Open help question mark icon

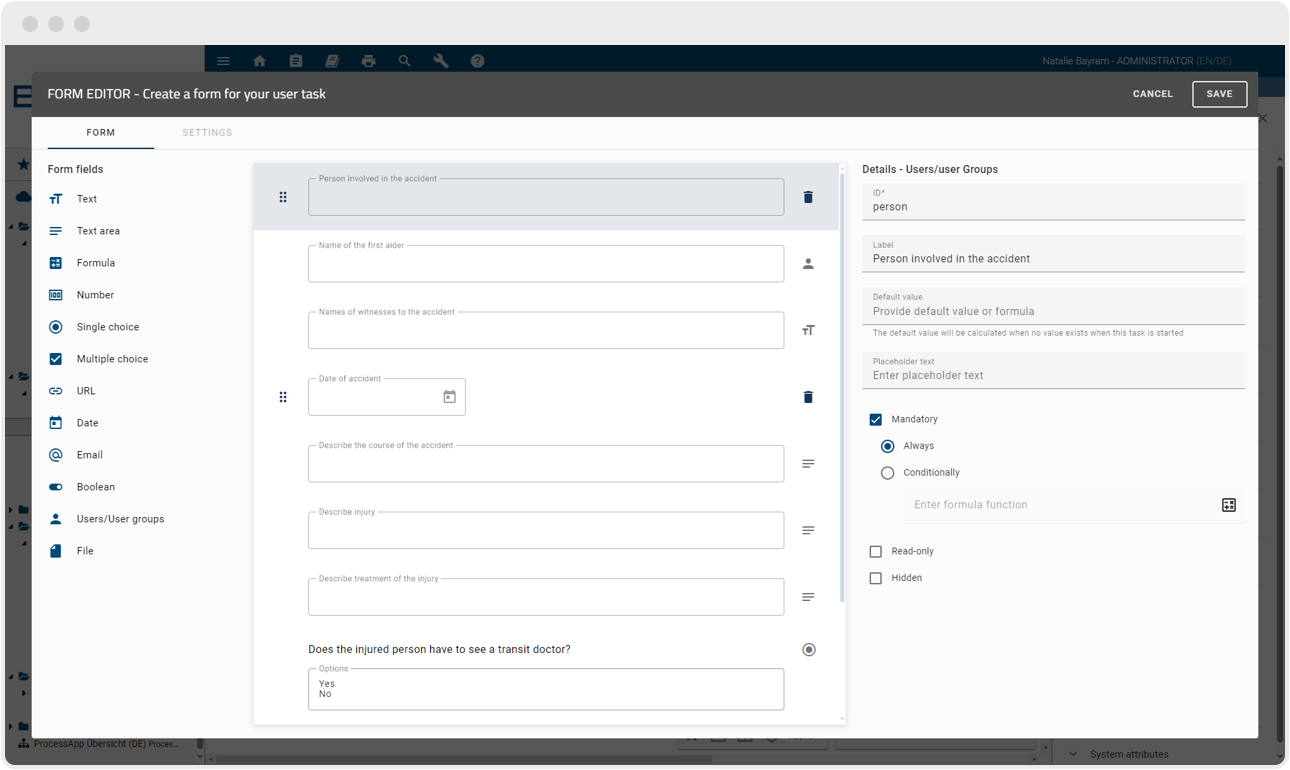478,61
